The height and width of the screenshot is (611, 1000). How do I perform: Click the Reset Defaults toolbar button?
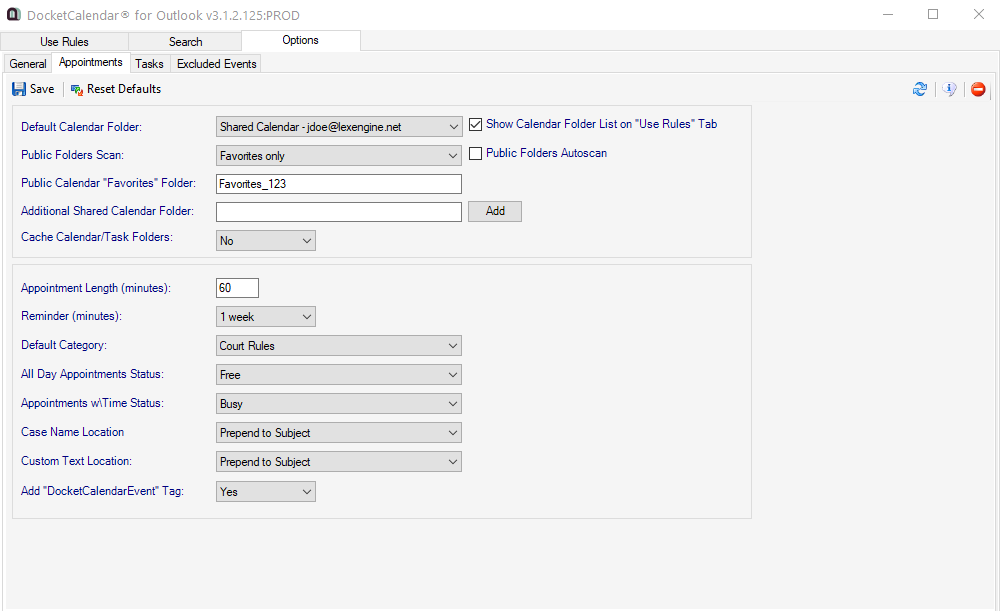(x=116, y=89)
